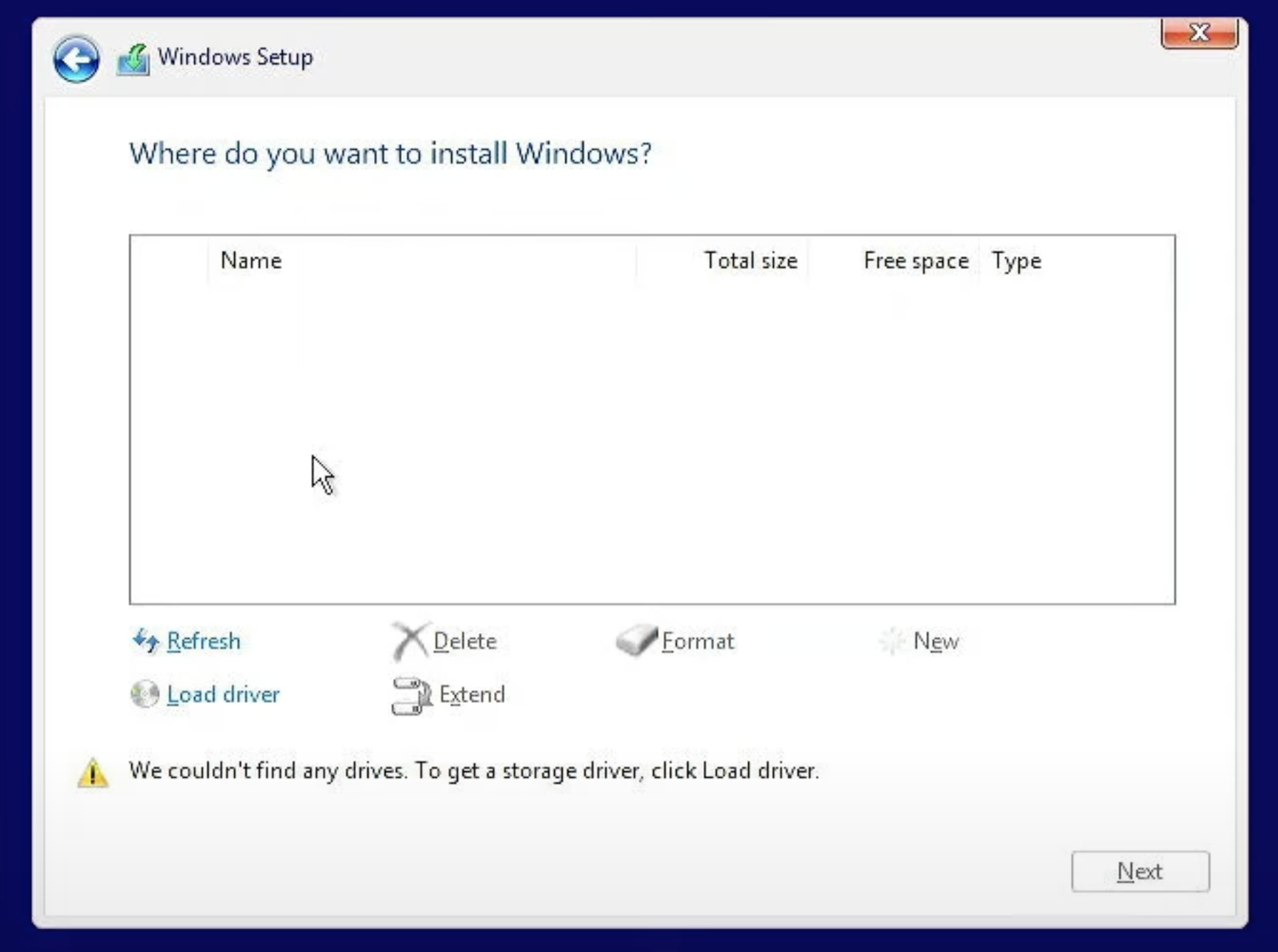Click the Extend text link
Image resolution: width=1278 pixels, height=952 pixels.
point(472,694)
